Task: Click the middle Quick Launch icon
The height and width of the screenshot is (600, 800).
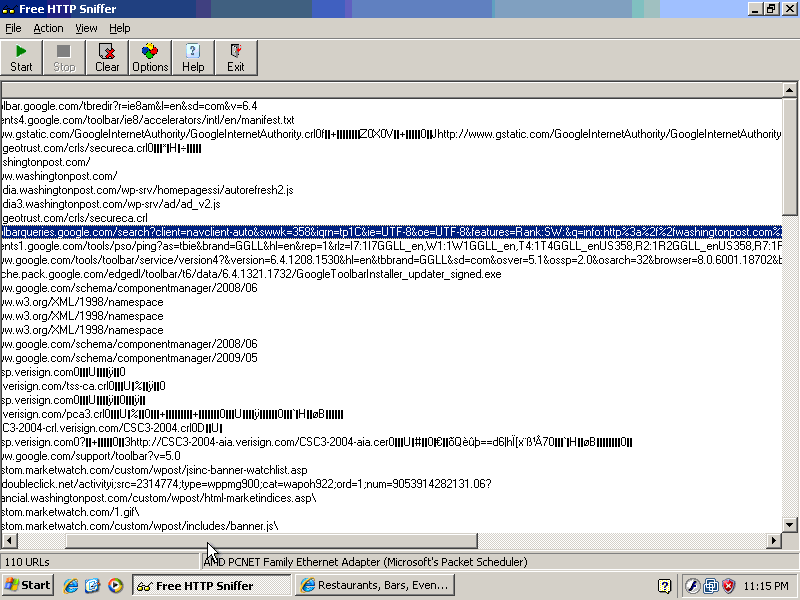Action: (x=93, y=586)
